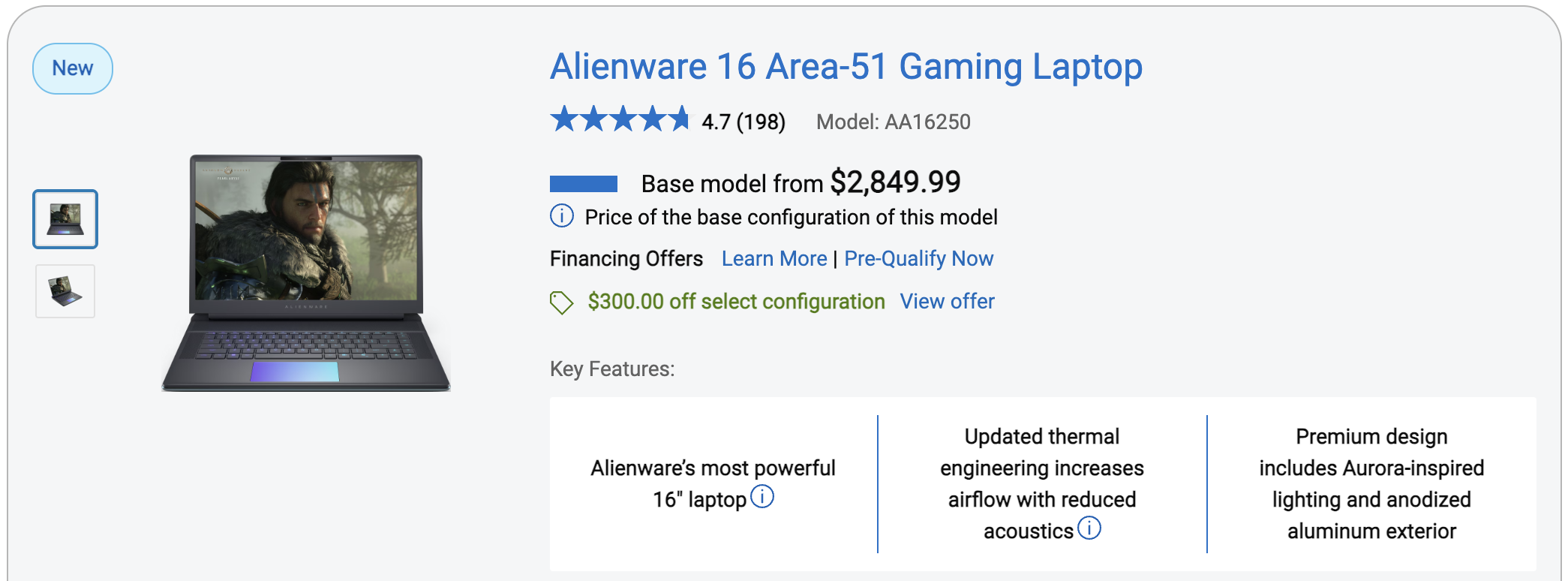Image resolution: width=1568 pixels, height=581 pixels.
Task: Click the 'Premium design' key feature card
Action: click(1371, 484)
